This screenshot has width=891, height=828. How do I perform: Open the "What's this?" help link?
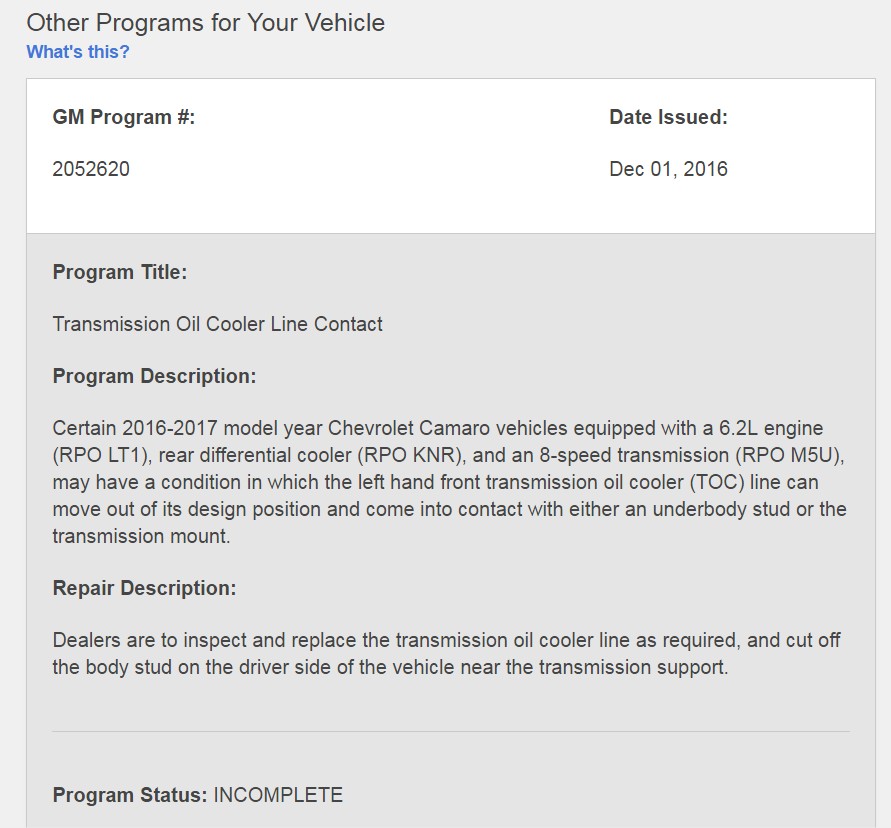(x=78, y=52)
